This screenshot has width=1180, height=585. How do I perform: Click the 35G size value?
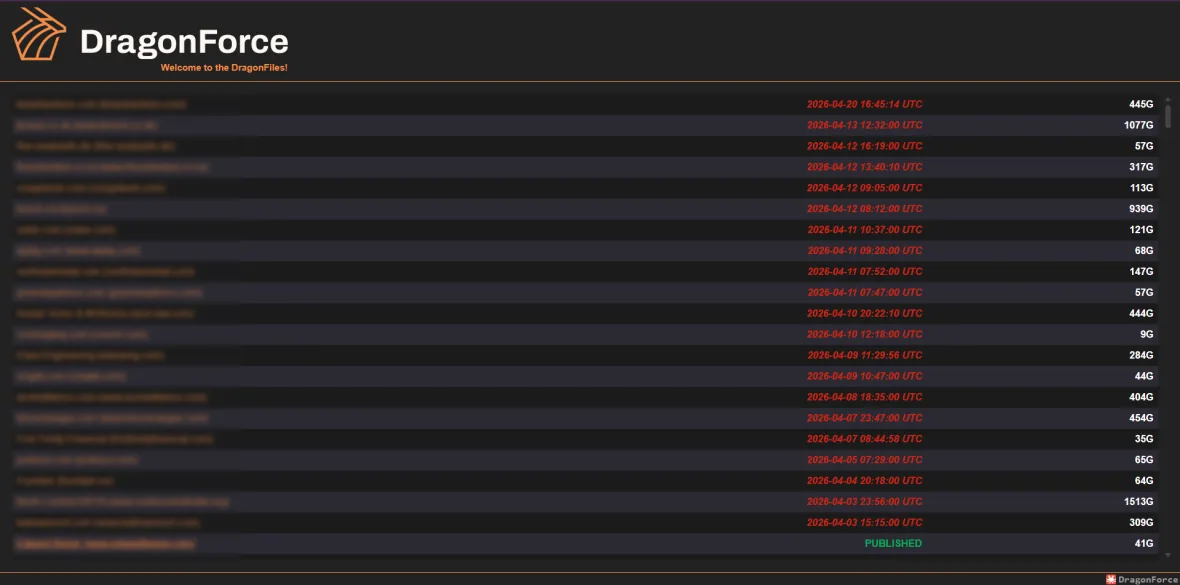tap(1144, 438)
